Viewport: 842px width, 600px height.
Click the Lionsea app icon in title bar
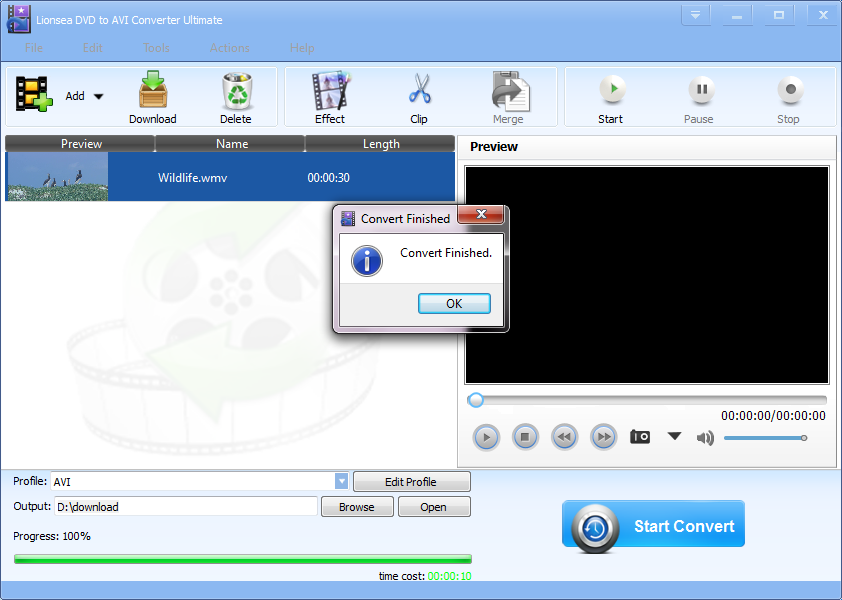(19, 19)
